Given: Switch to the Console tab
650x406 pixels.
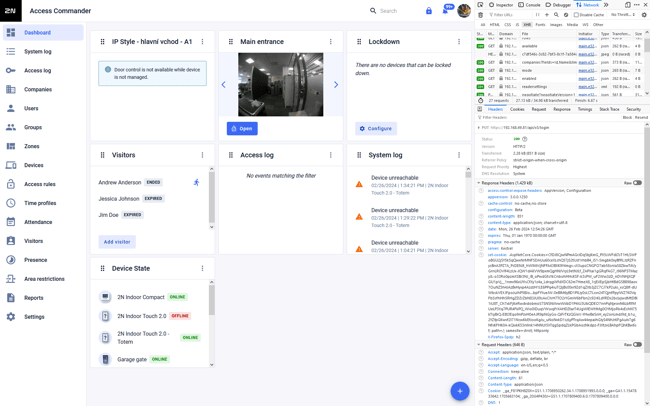Looking at the screenshot, I should click(529, 5).
